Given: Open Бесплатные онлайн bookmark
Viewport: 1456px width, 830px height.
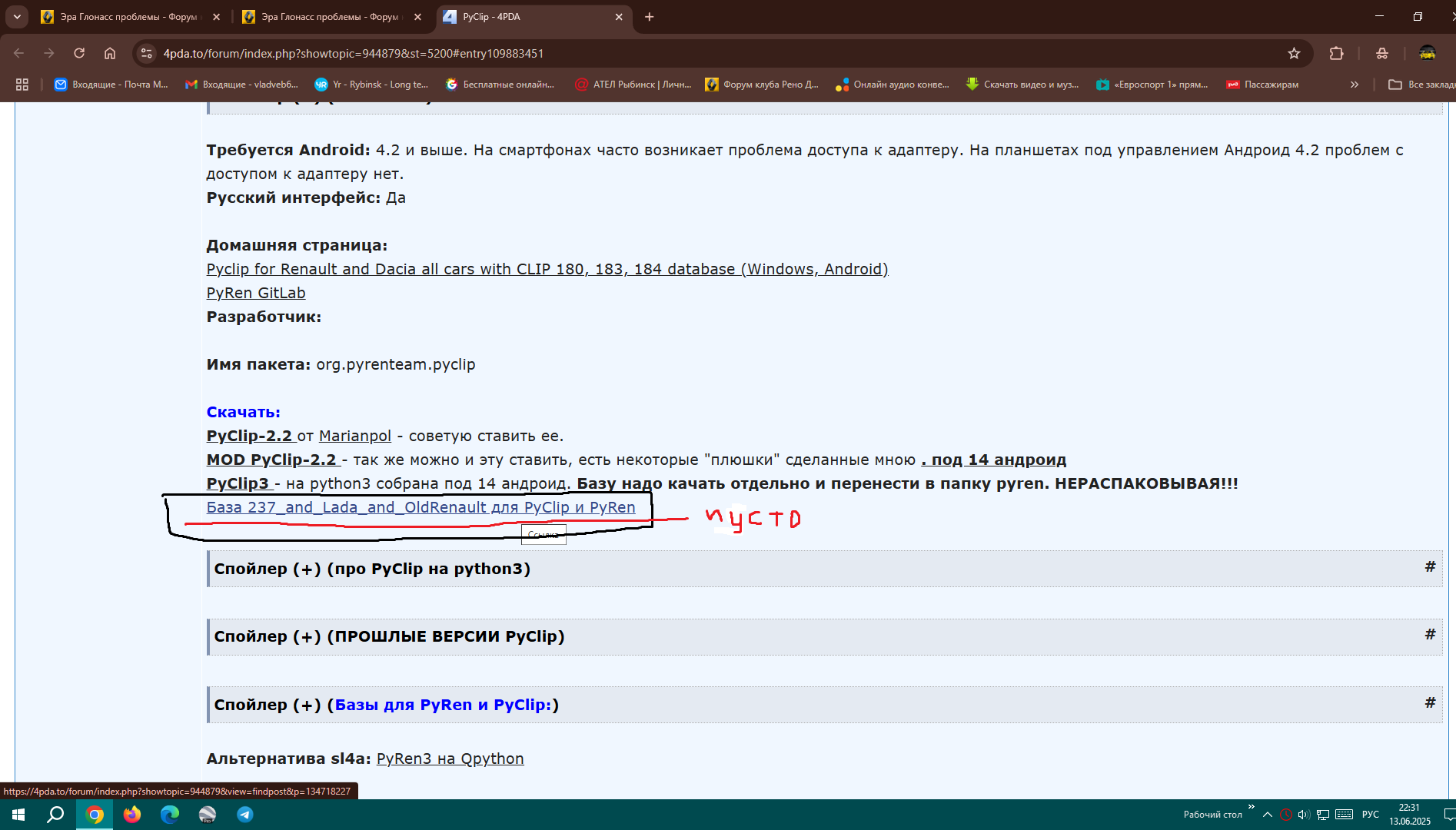Looking at the screenshot, I should pyautogui.click(x=500, y=85).
